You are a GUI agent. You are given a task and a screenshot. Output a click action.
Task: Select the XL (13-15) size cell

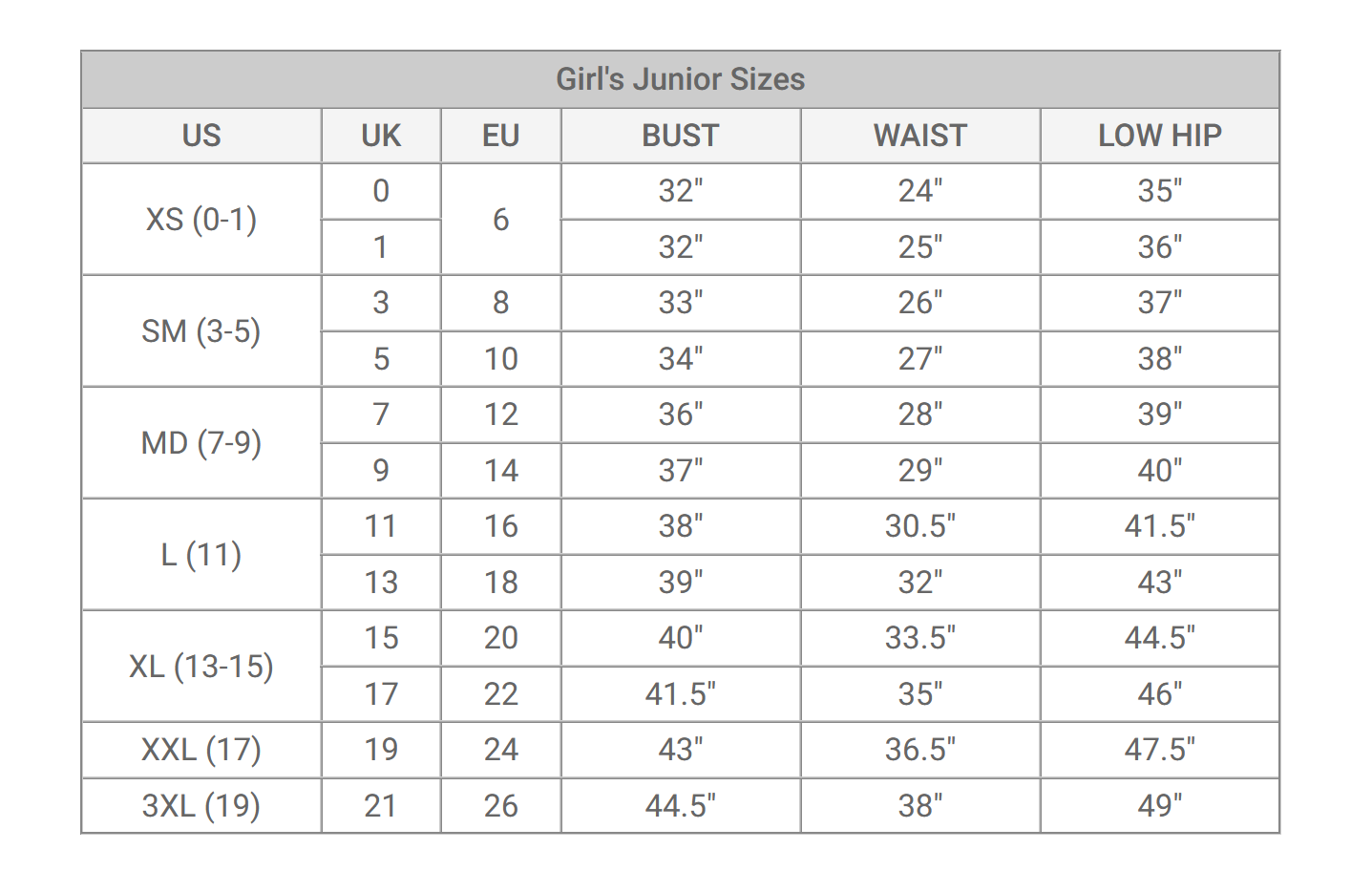[x=201, y=667]
